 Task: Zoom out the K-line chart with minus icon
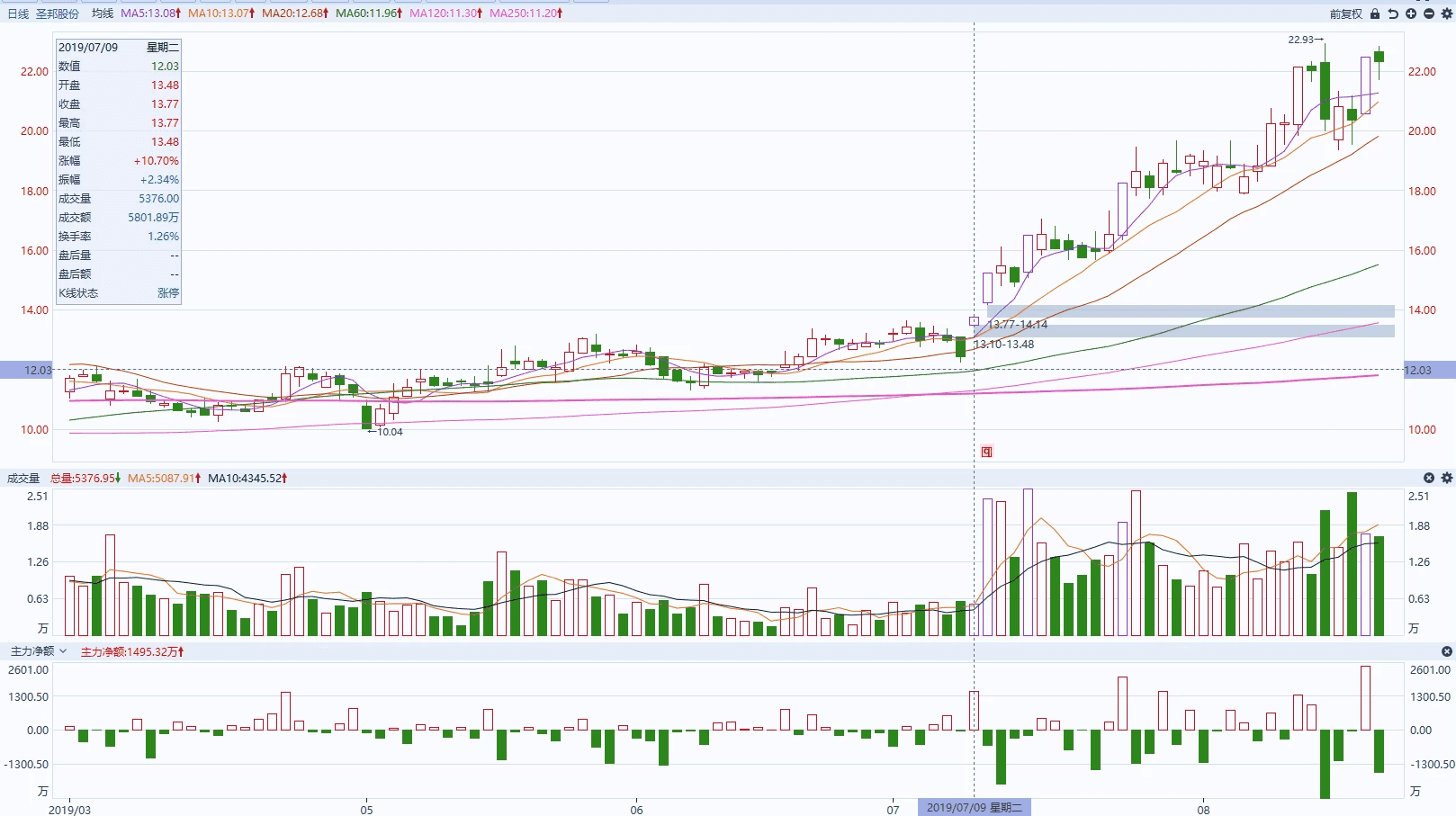point(1429,13)
